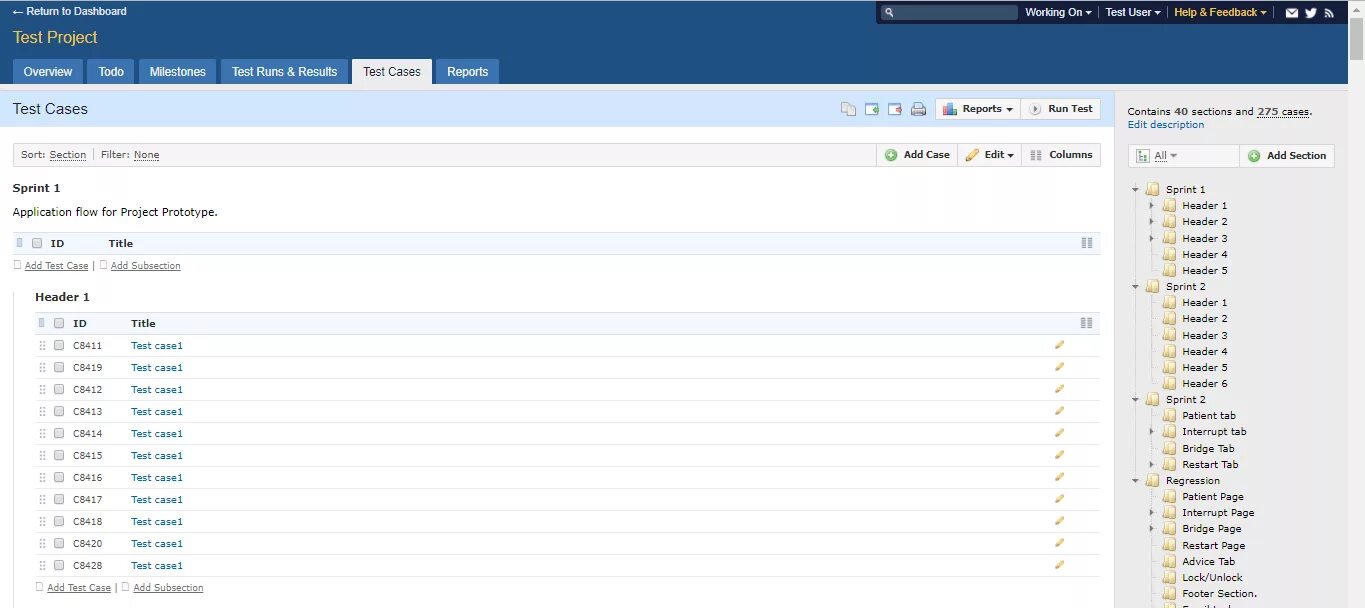The image size is (1365, 608).
Task: Switch to the Reports tab
Action: [468, 72]
